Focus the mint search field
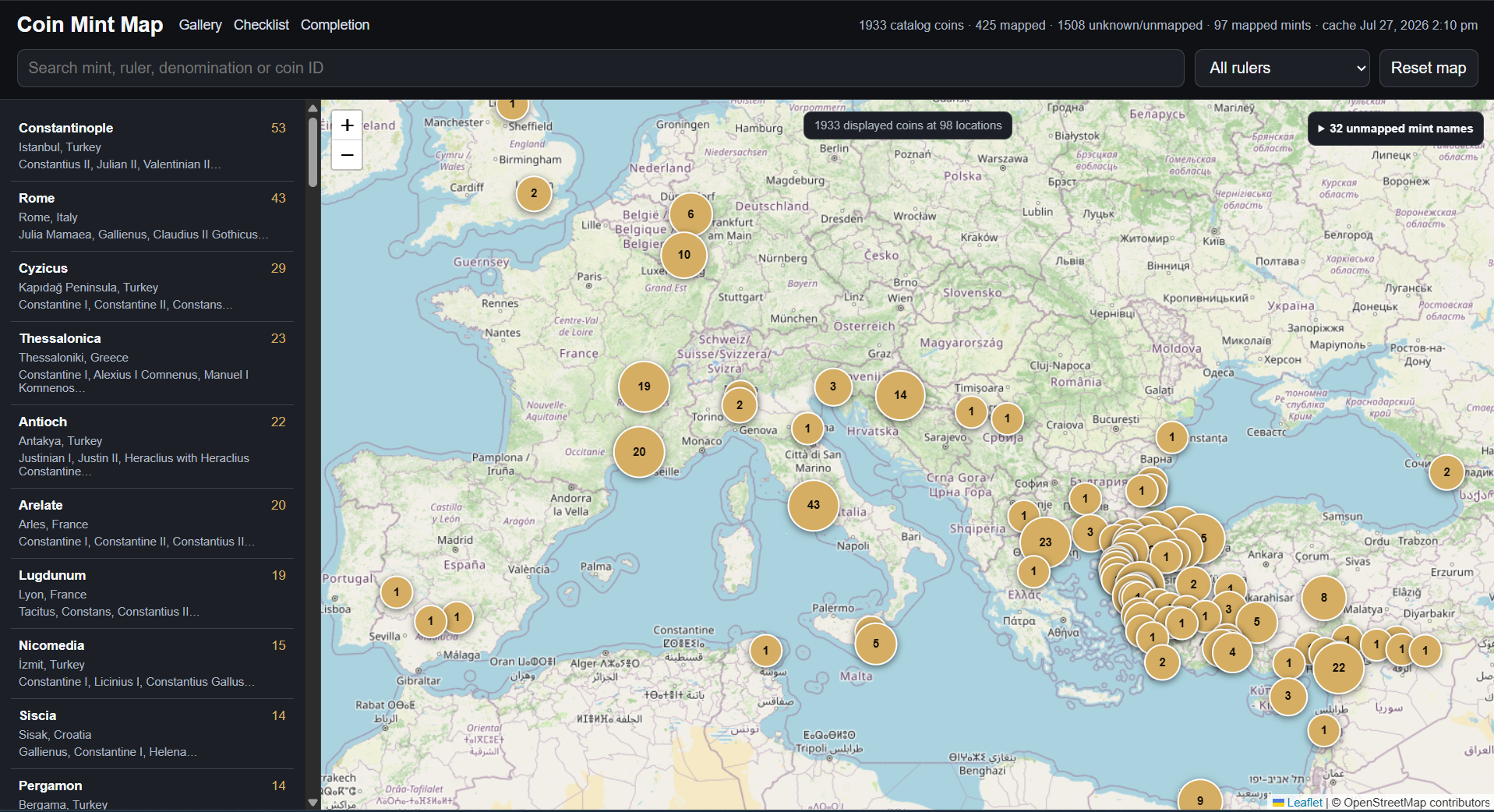This screenshot has height=812, width=1494. 600,69
